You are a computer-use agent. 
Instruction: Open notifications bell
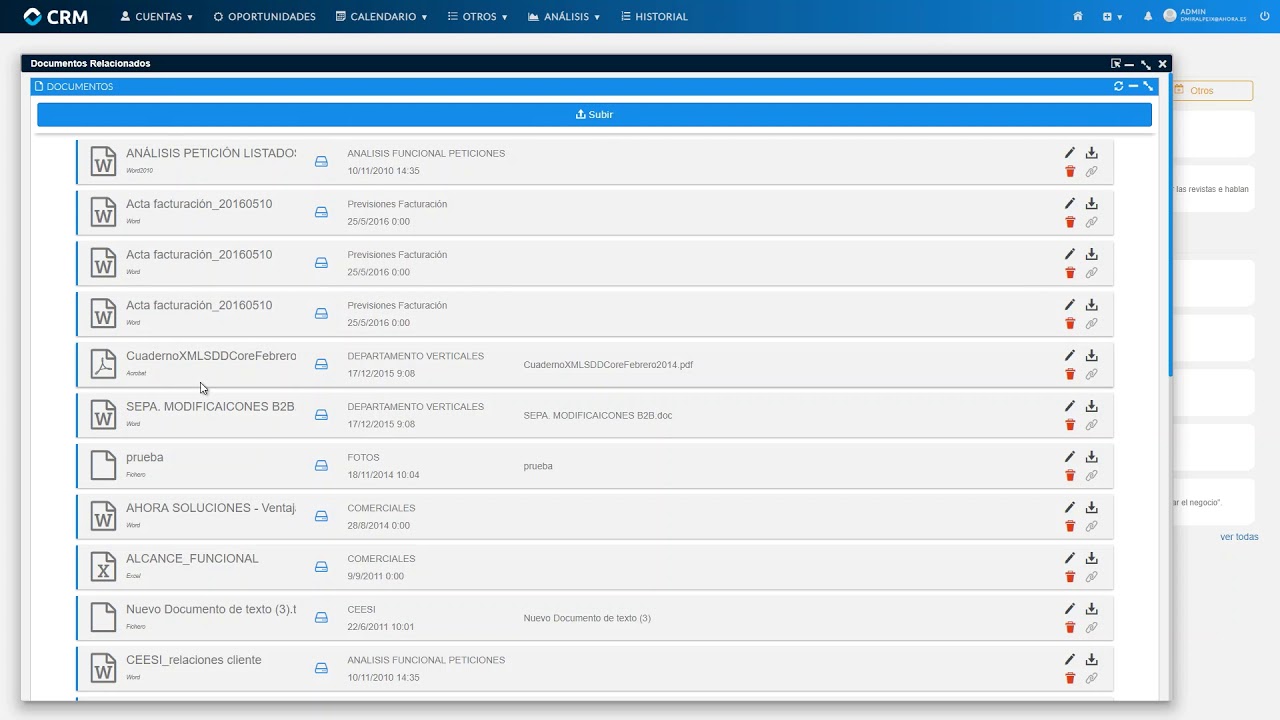tap(1148, 17)
